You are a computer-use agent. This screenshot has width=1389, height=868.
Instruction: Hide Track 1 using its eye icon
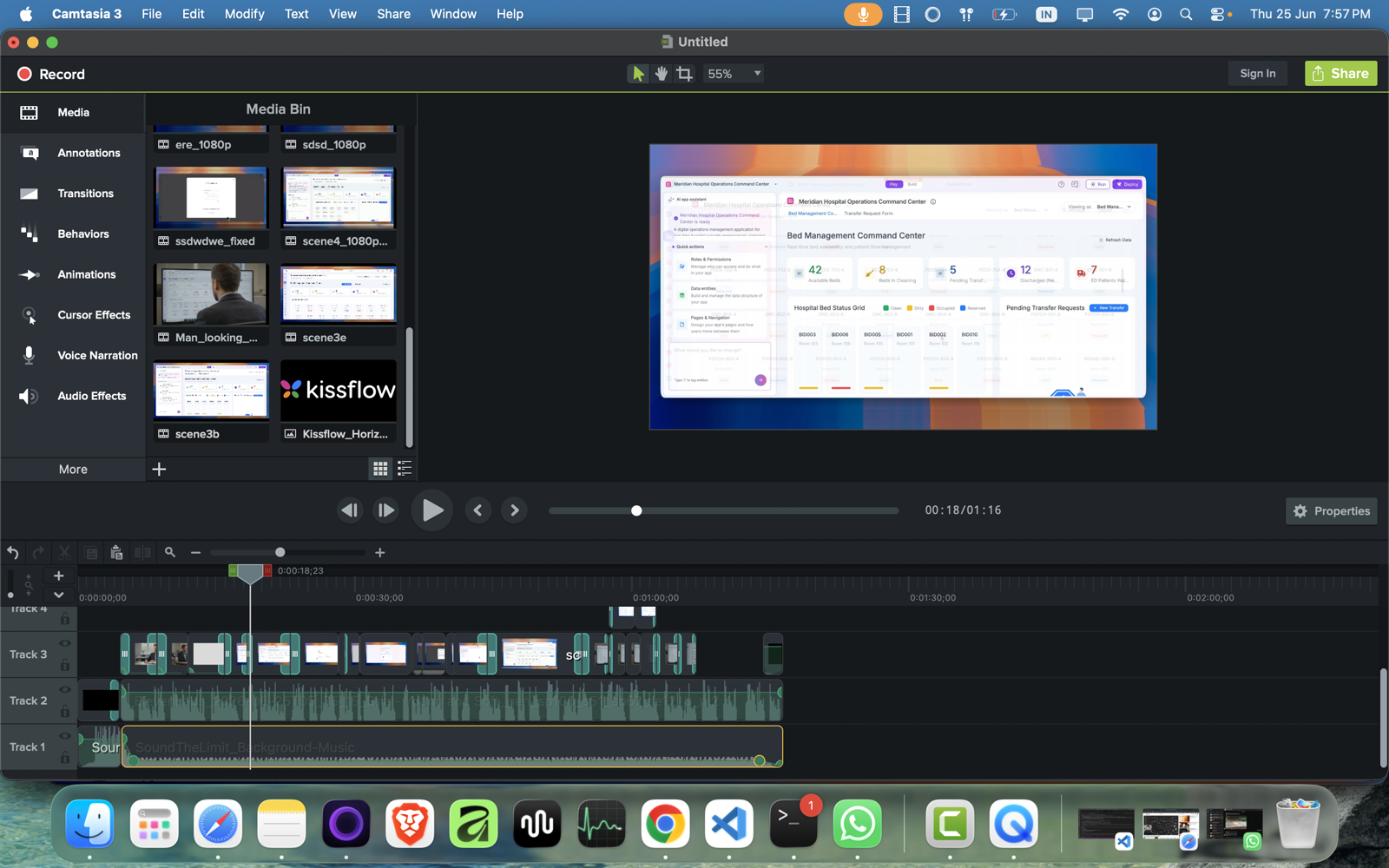(x=64, y=736)
